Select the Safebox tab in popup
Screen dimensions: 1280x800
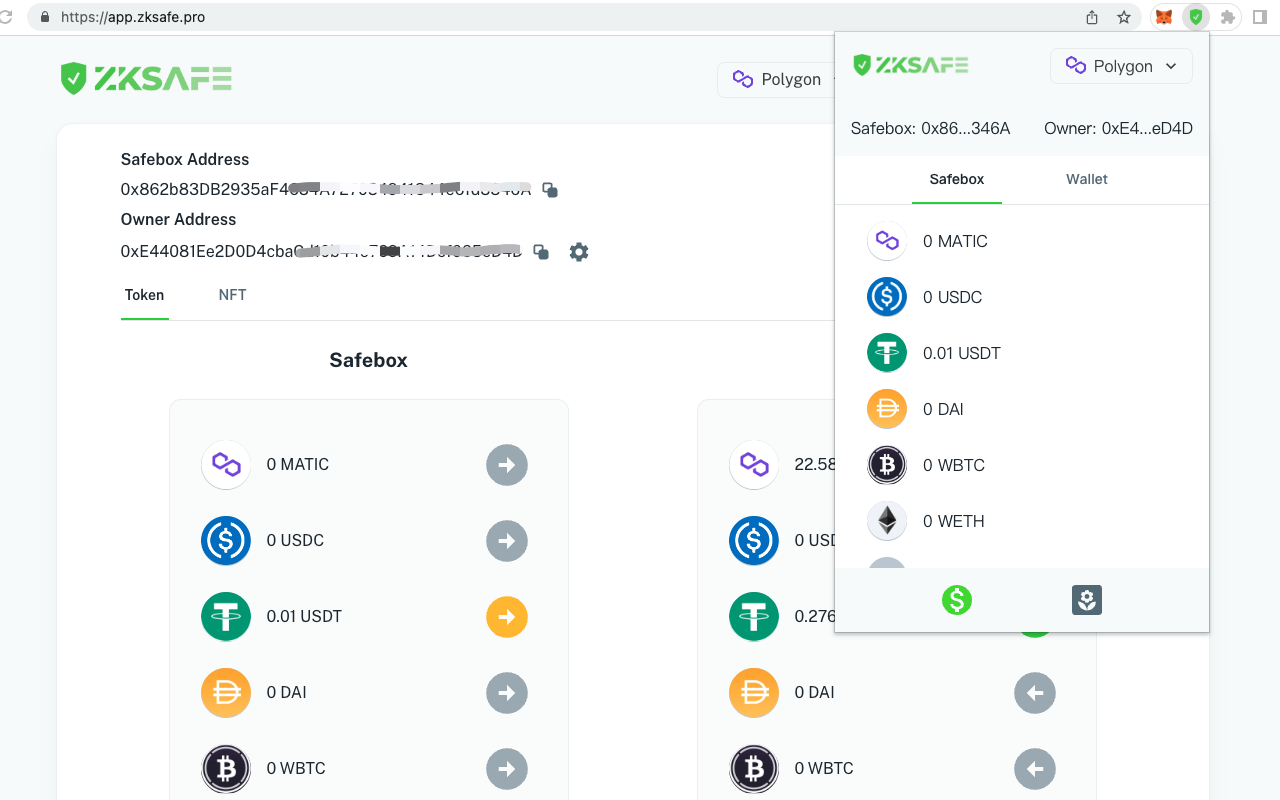957,179
